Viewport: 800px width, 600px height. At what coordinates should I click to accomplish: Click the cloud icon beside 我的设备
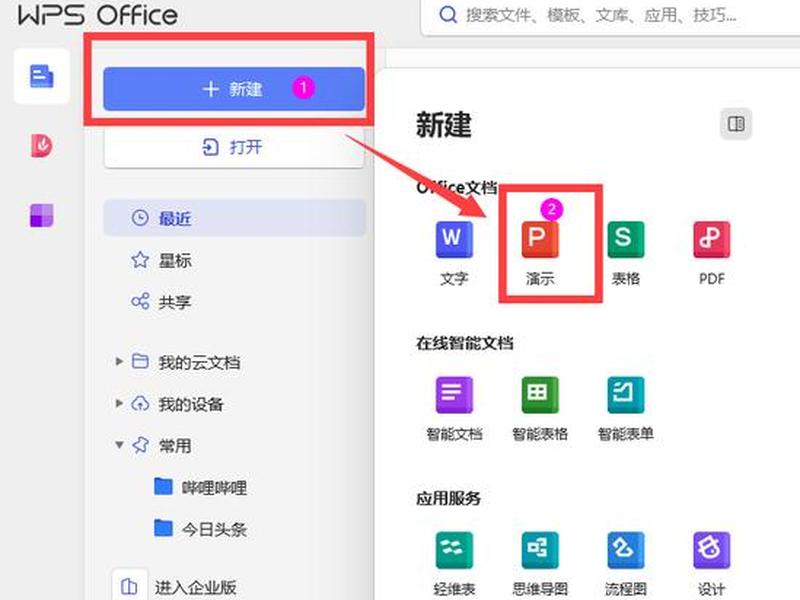pyautogui.click(x=140, y=404)
